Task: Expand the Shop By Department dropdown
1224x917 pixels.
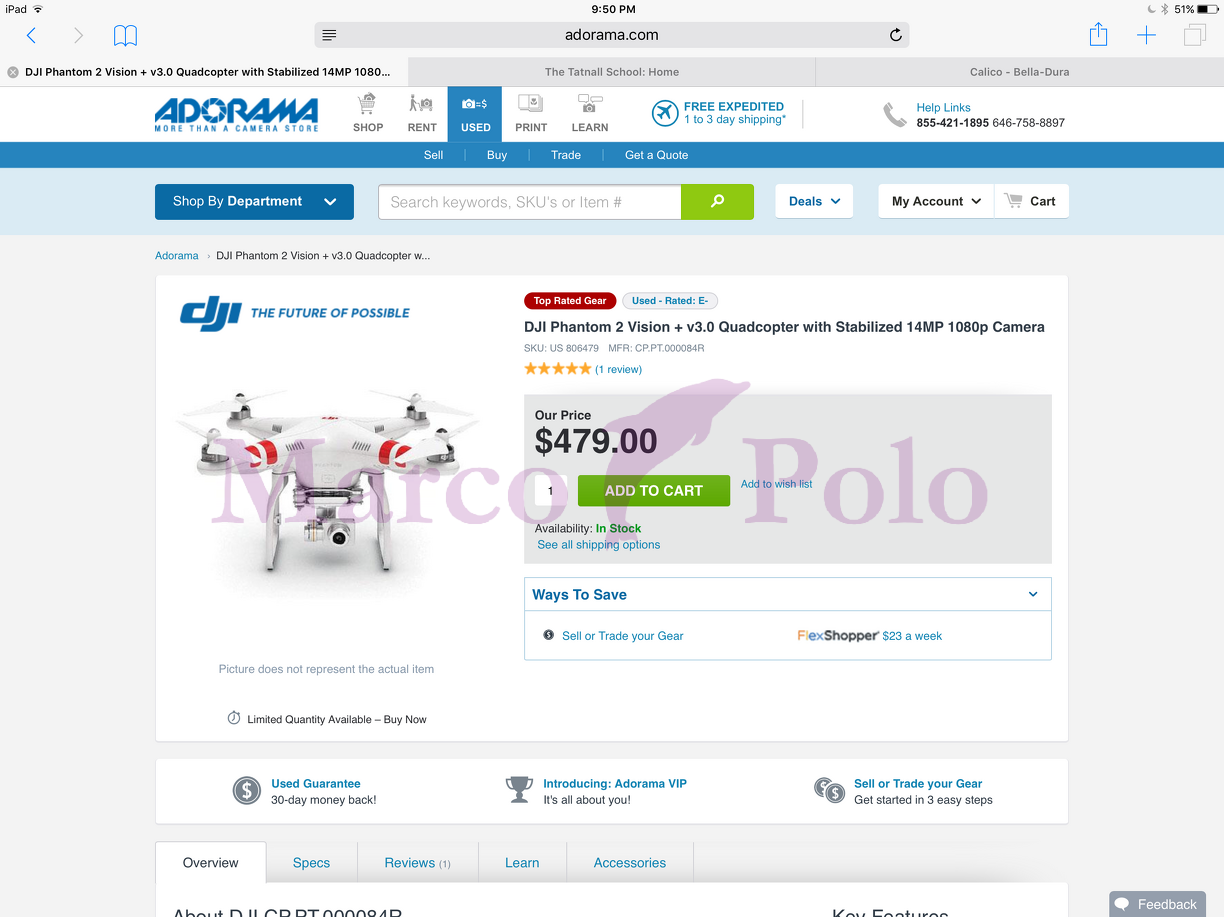Action: point(254,201)
